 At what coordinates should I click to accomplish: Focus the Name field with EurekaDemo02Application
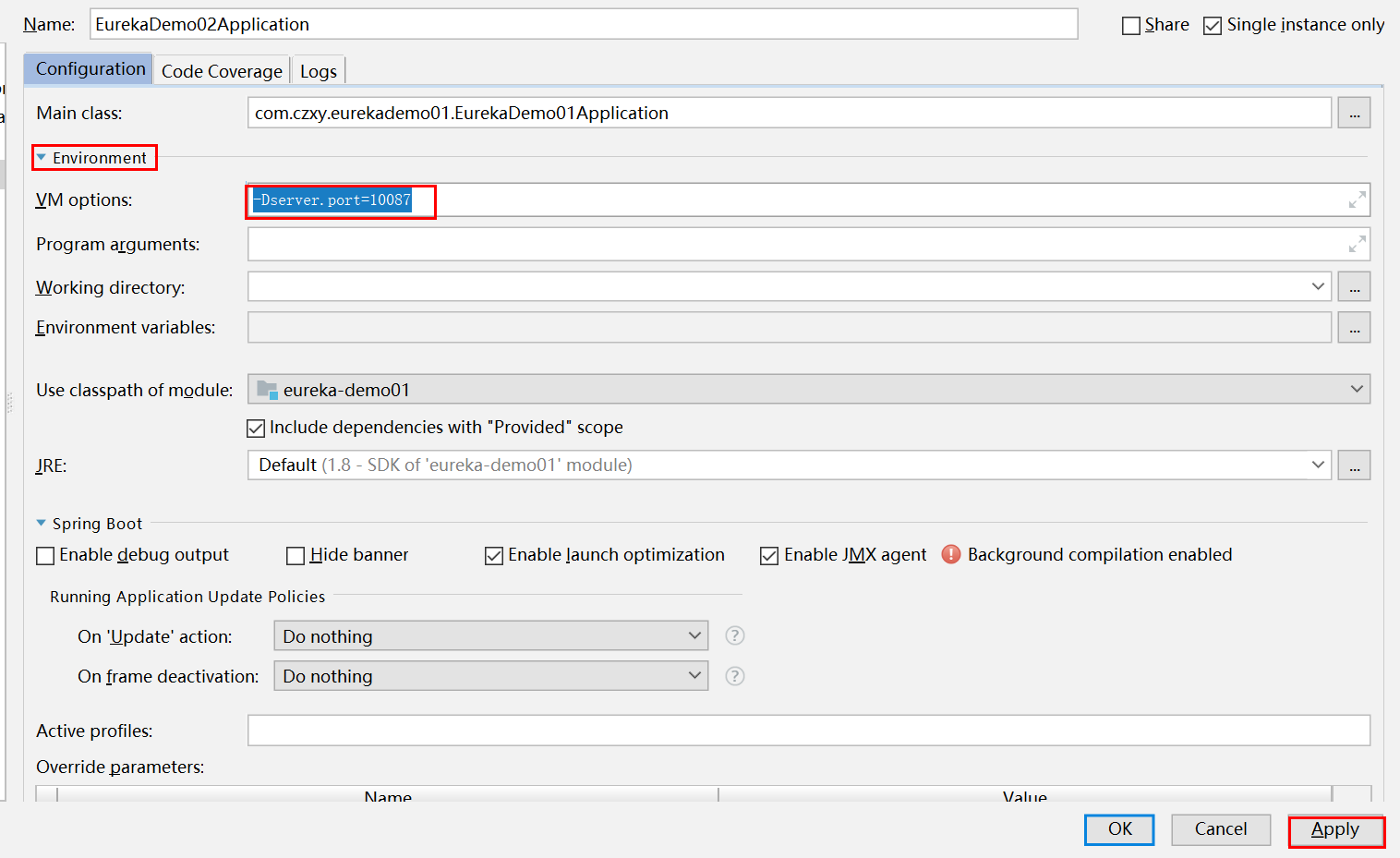pyautogui.click(x=584, y=24)
